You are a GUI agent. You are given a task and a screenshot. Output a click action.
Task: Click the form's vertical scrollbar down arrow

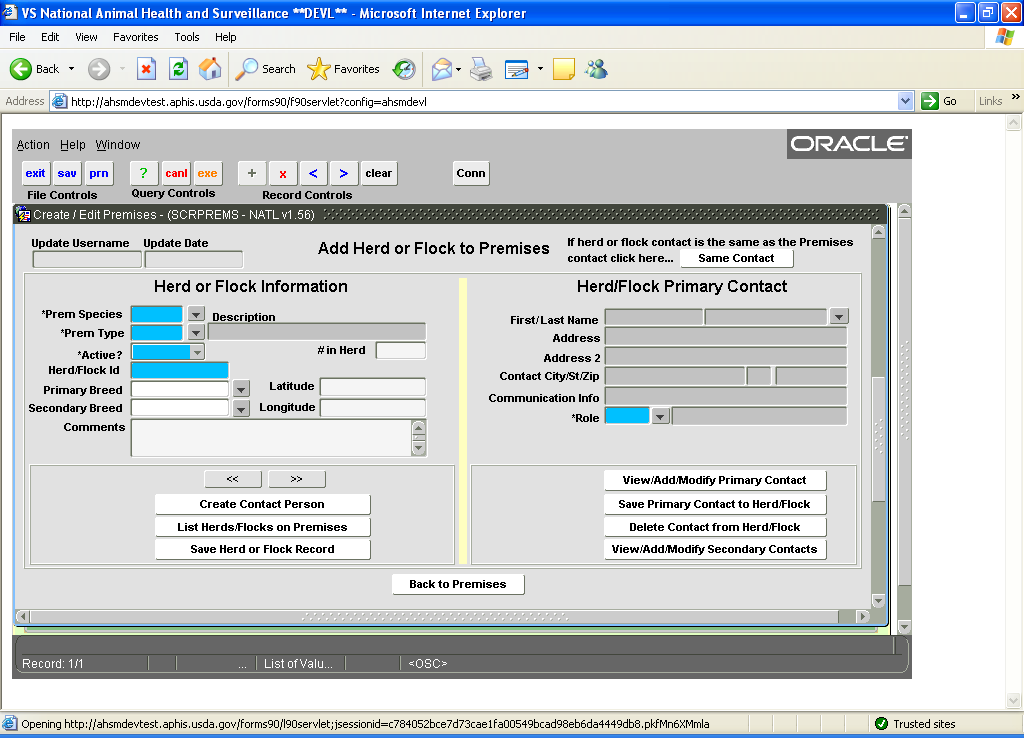(878, 601)
